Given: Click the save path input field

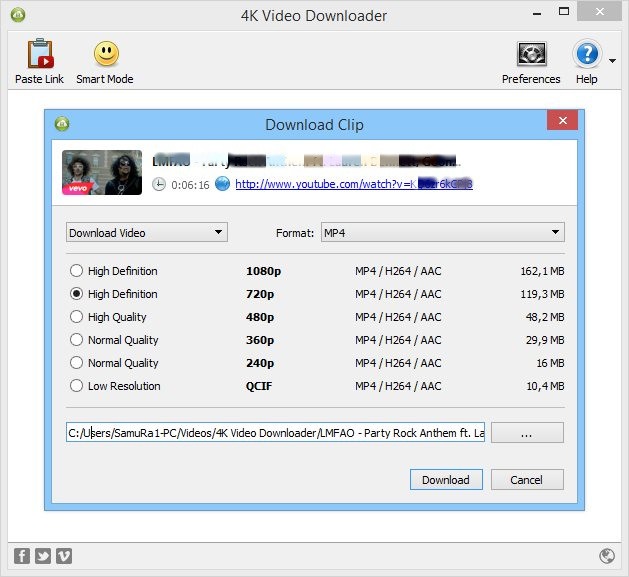Looking at the screenshot, I should point(275,433).
